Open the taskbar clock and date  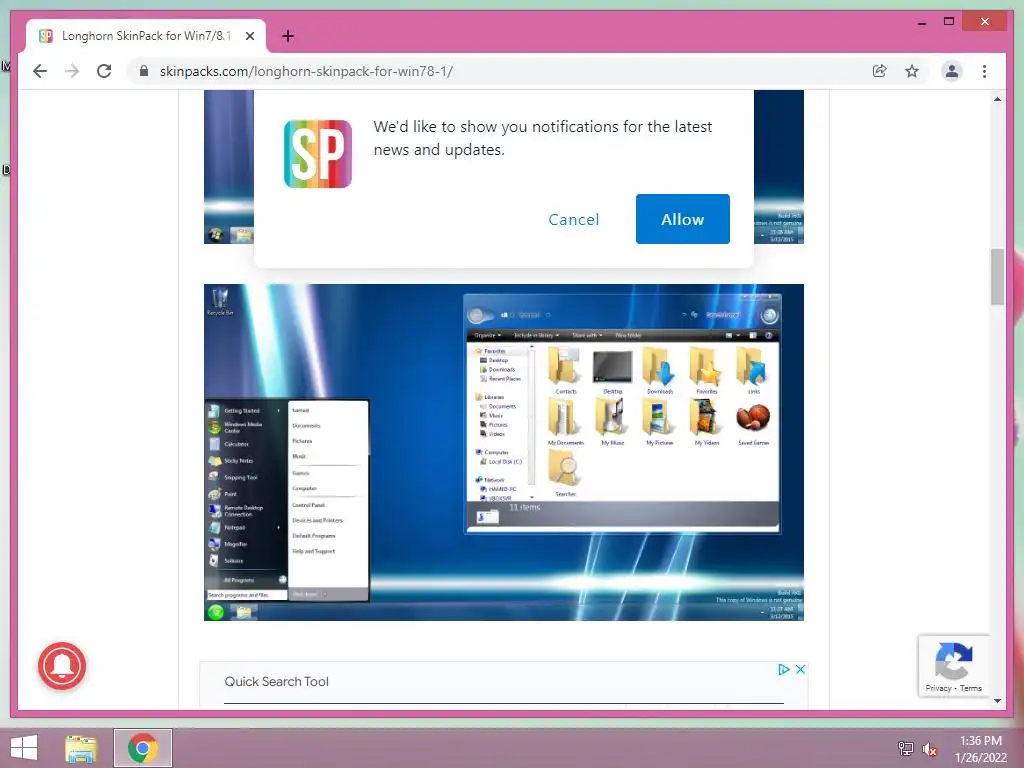pyautogui.click(x=981, y=749)
